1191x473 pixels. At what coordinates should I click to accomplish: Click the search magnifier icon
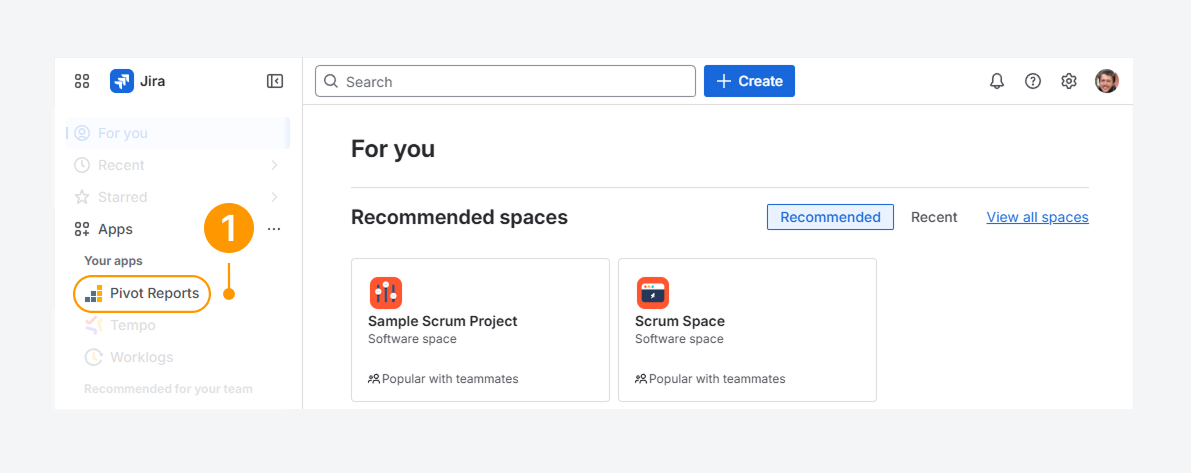pyautogui.click(x=330, y=81)
